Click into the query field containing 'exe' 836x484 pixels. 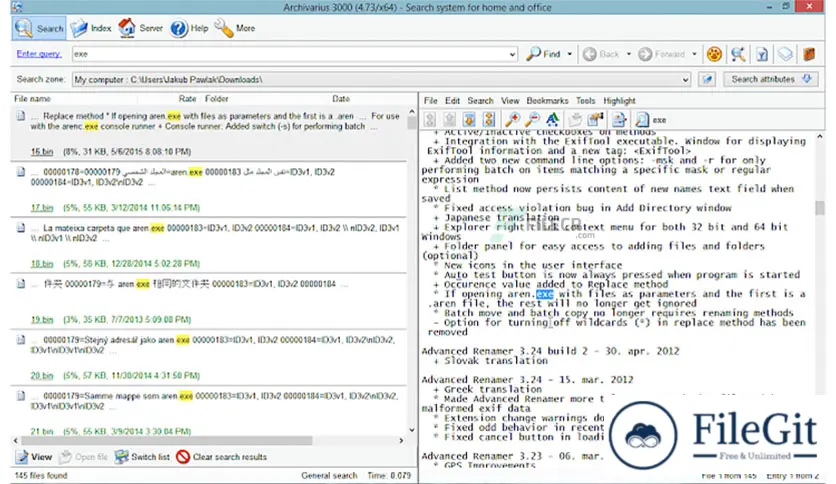point(290,54)
